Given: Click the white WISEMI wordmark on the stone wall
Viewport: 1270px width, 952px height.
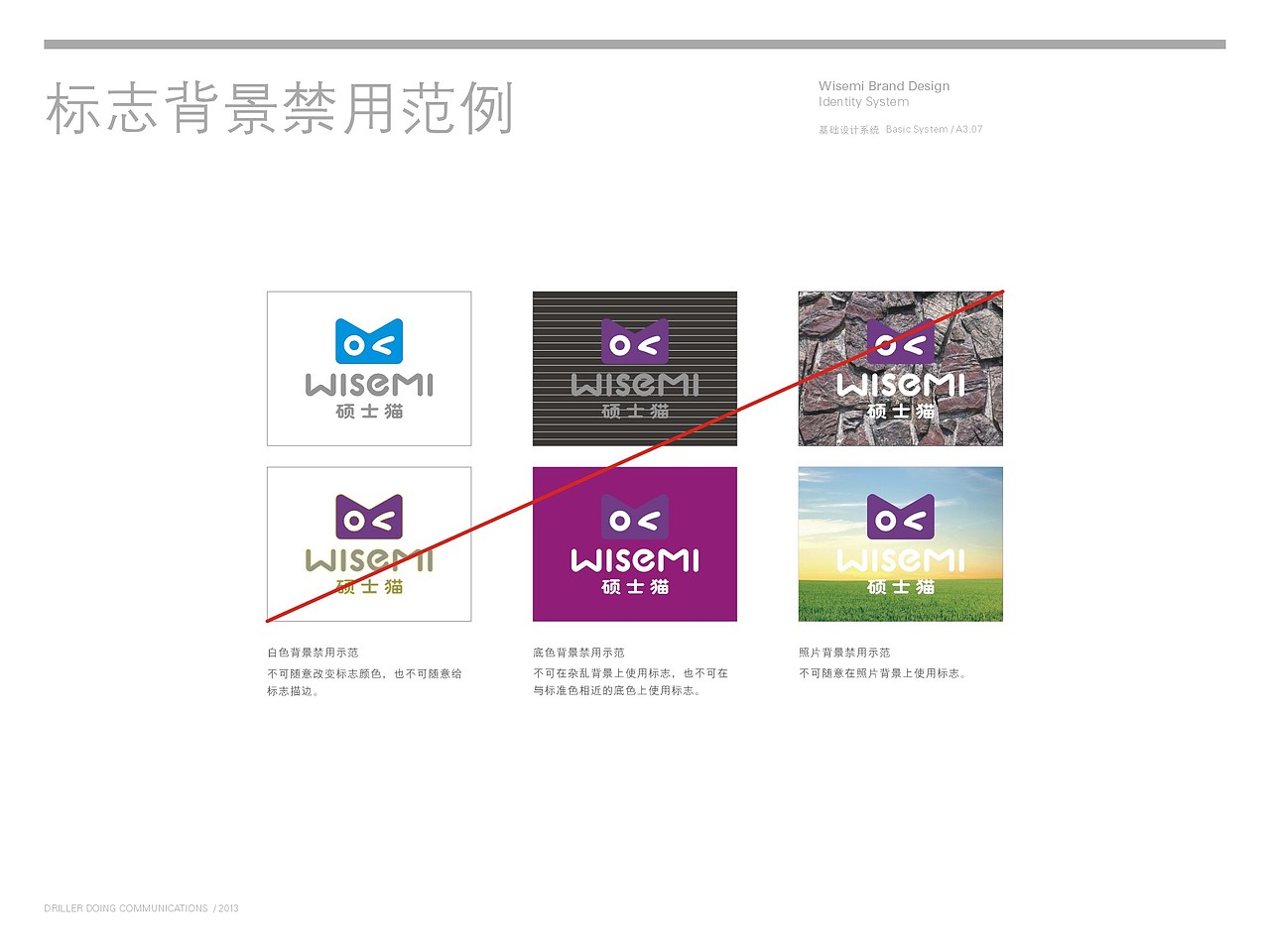Looking at the screenshot, I should tap(901, 384).
